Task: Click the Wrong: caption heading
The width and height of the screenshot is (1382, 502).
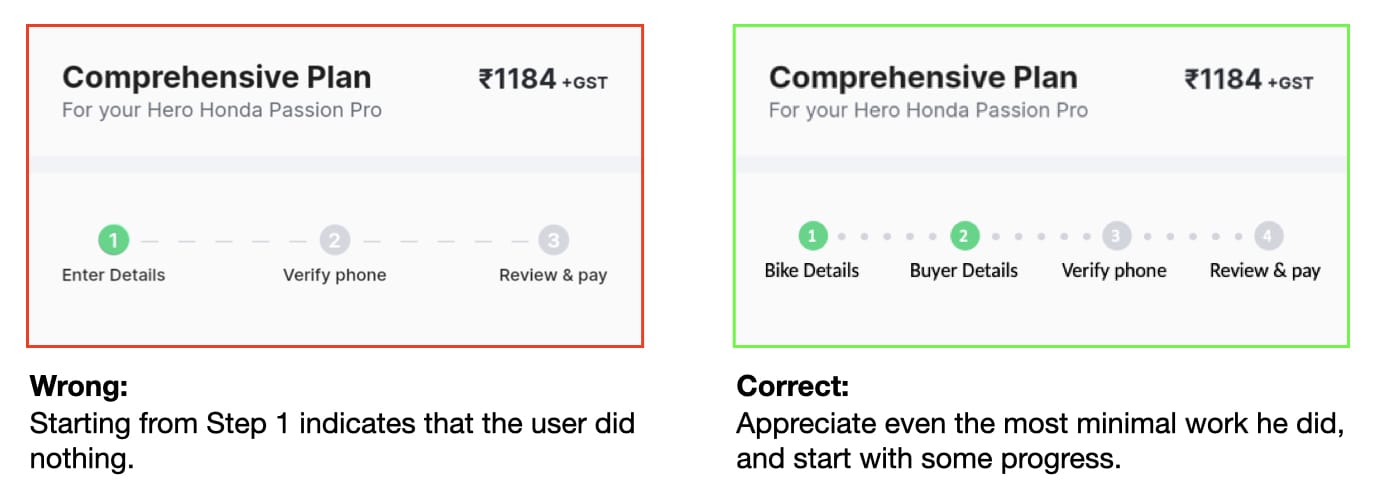Action: 79,386
